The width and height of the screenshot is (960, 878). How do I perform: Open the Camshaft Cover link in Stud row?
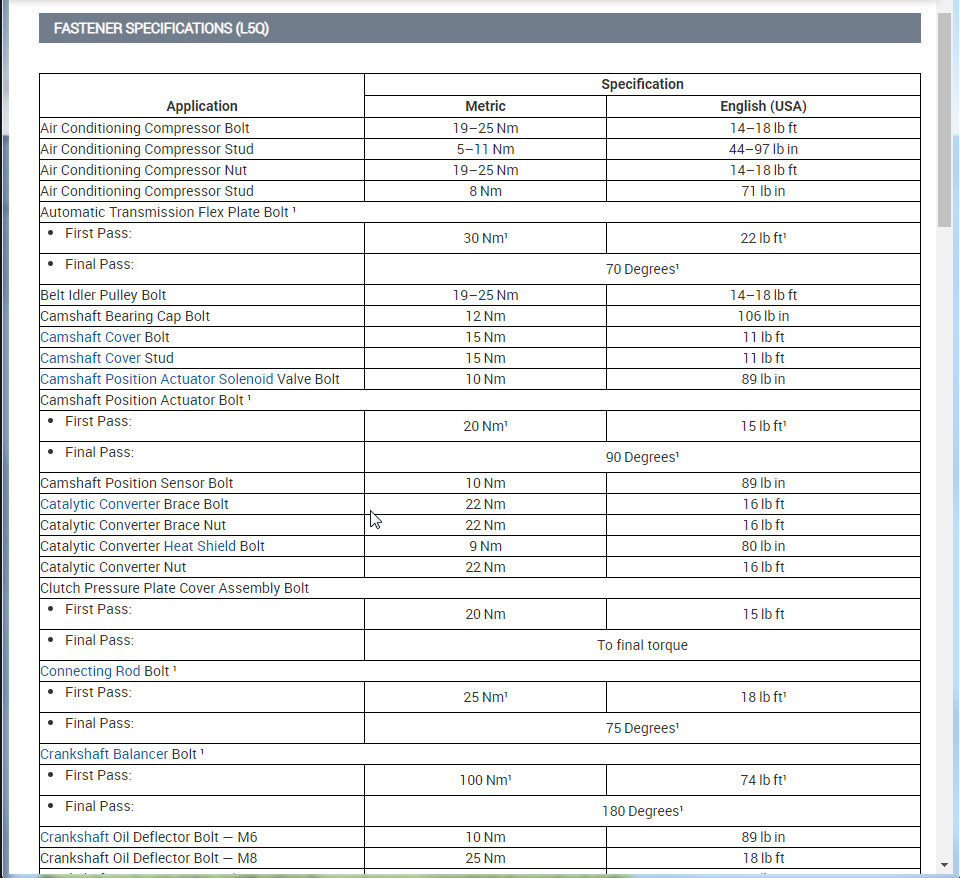click(91, 358)
